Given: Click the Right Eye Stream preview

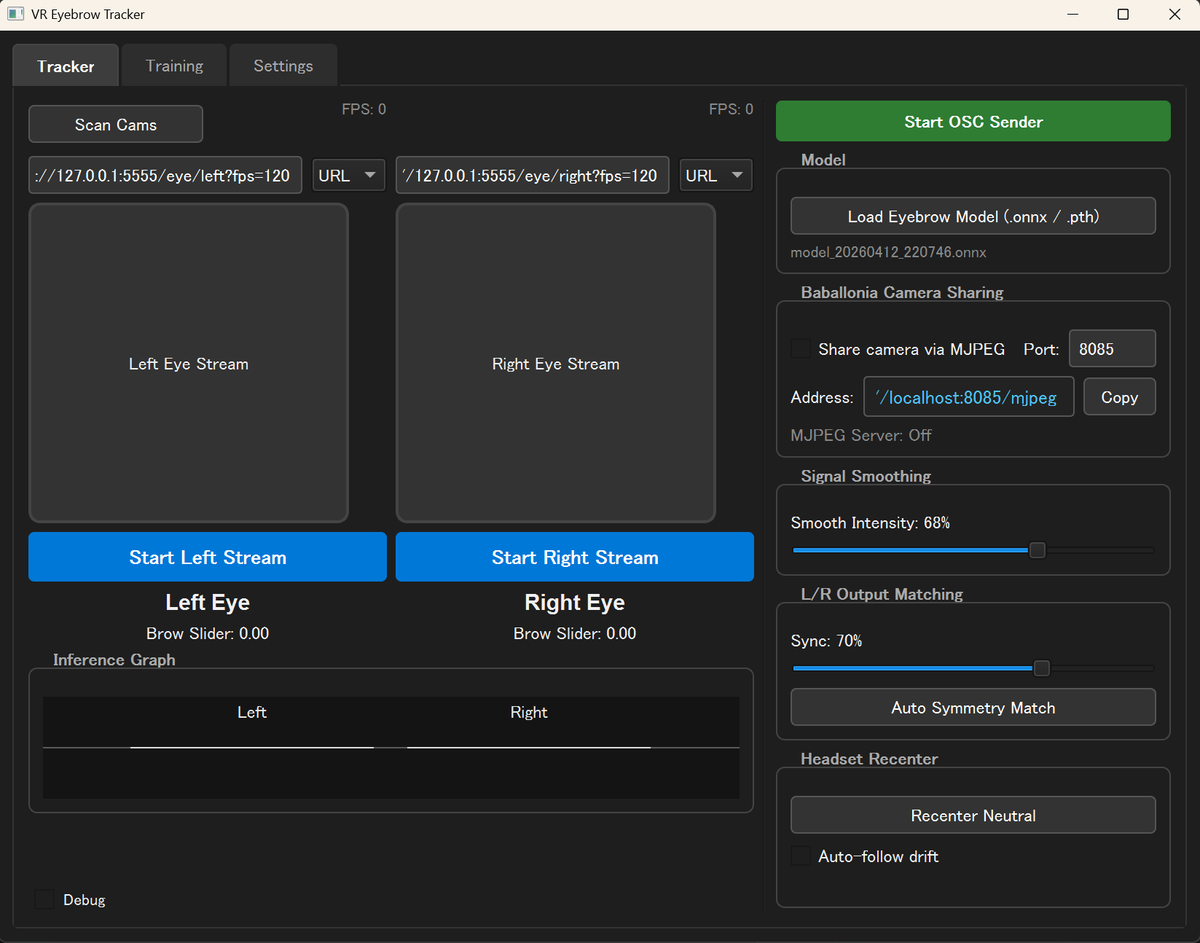Looking at the screenshot, I should click(556, 363).
